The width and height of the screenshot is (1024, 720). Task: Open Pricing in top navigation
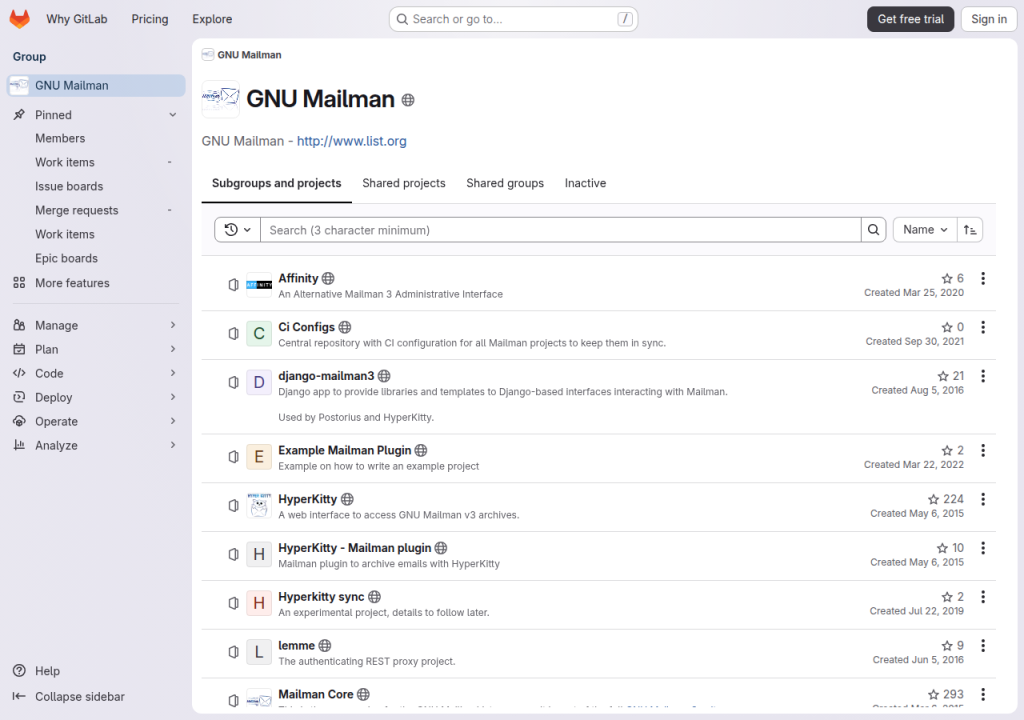point(150,19)
